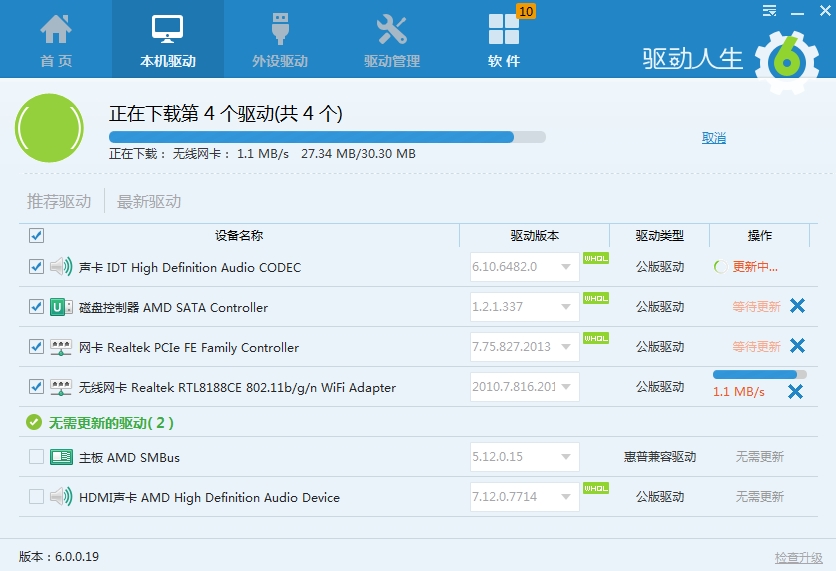This screenshot has width=836, height=571.
Task: Toggle the select-all header checkbox
Action: [x=36, y=236]
